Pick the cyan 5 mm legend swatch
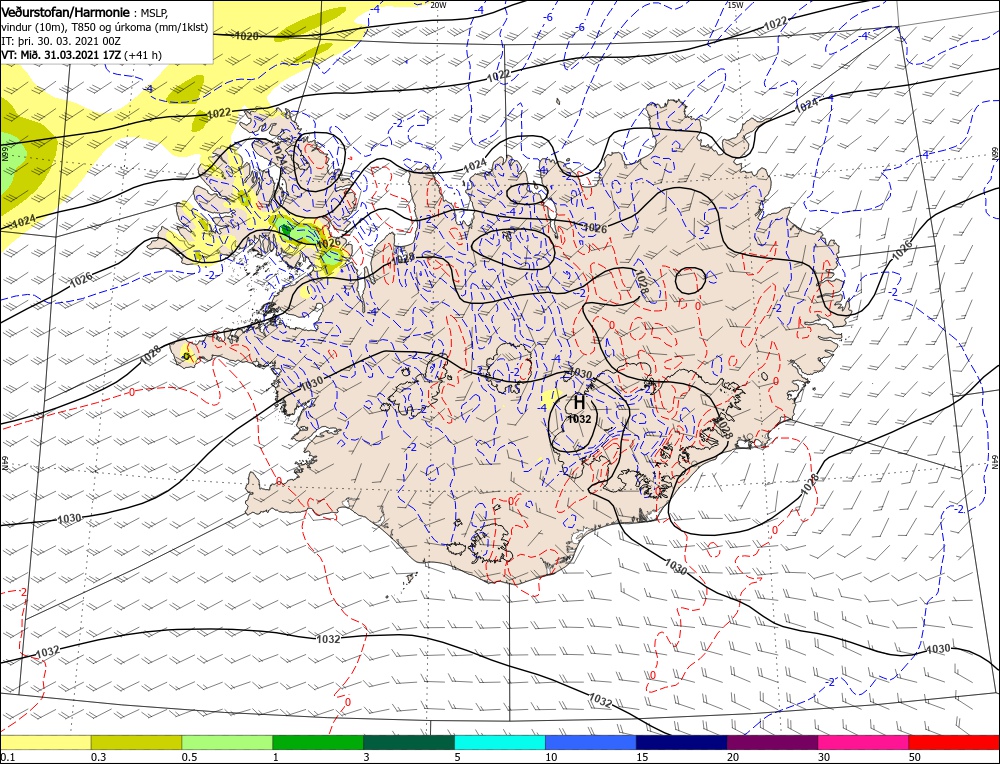Image resolution: width=1000 pixels, height=764 pixels. tap(500, 742)
